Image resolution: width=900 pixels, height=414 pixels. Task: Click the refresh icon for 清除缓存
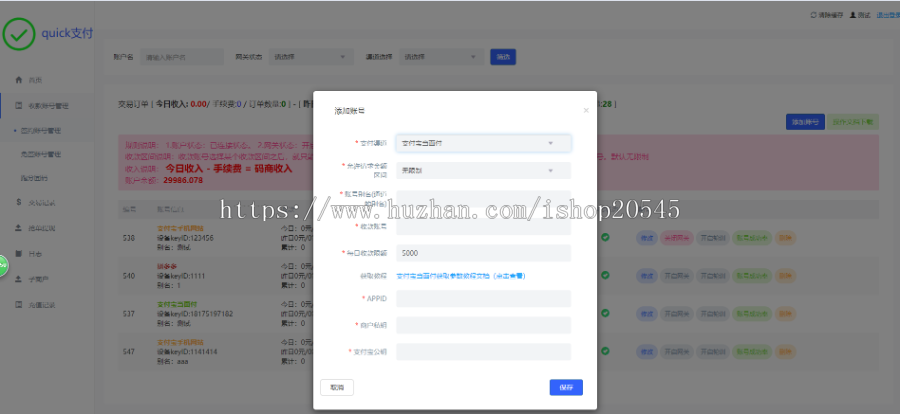(x=813, y=15)
